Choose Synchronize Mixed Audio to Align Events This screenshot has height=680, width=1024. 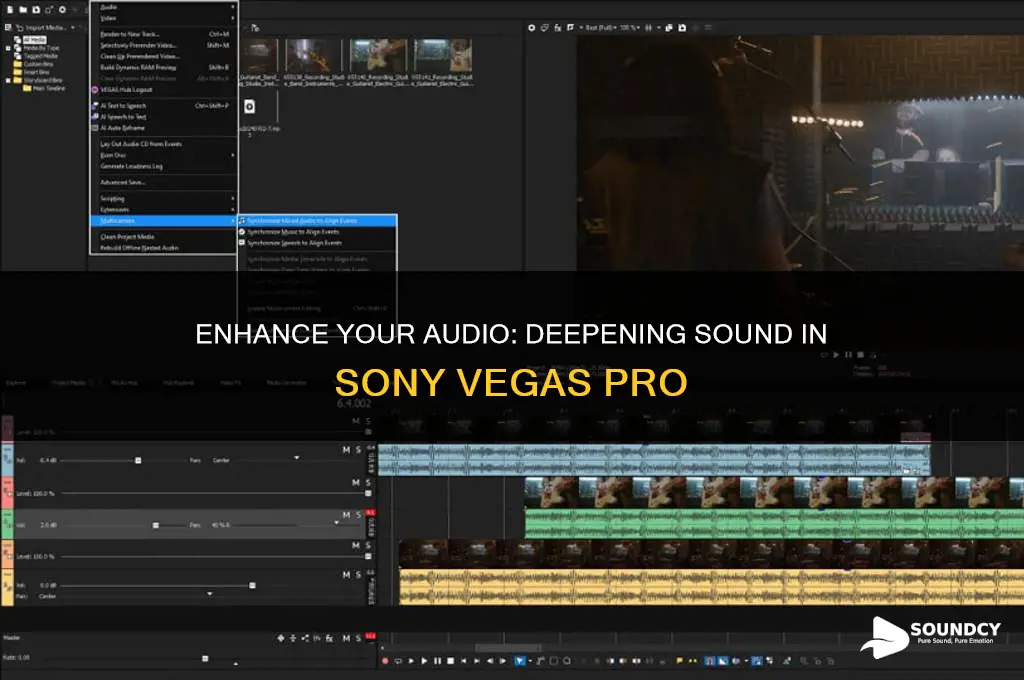(x=317, y=221)
